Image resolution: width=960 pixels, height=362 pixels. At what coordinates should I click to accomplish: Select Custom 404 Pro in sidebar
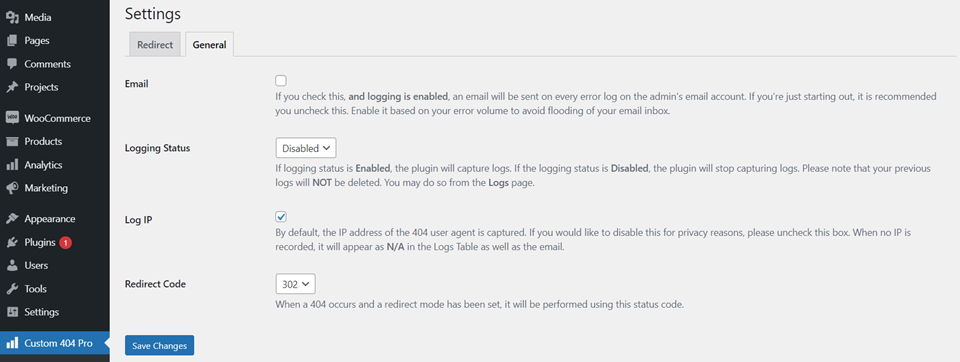point(54,343)
